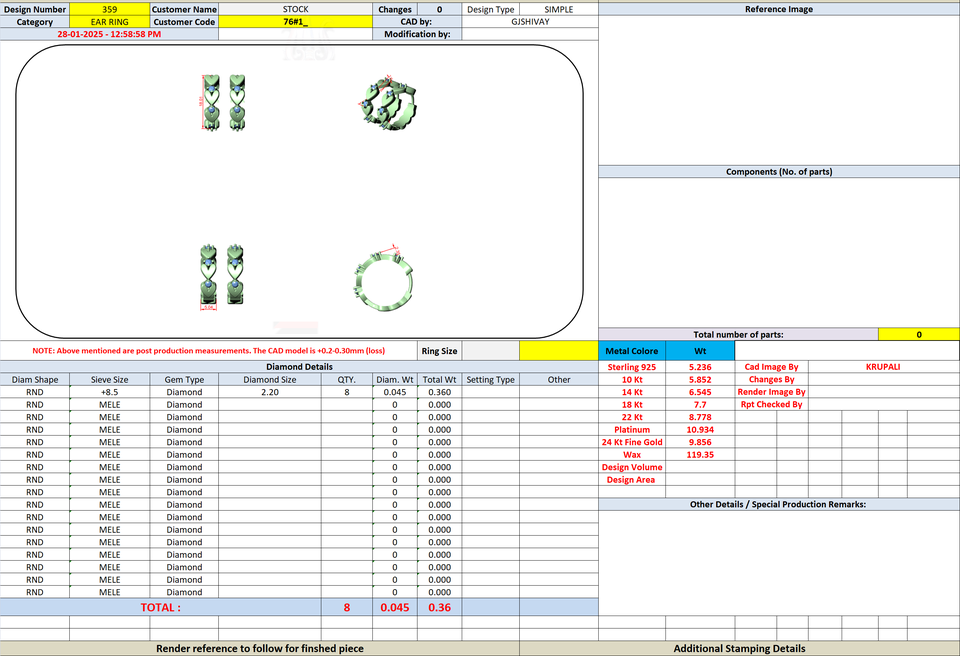This screenshot has width=960, height=656.
Task: Select the diamond size cell 2.20
Action: coord(270,392)
